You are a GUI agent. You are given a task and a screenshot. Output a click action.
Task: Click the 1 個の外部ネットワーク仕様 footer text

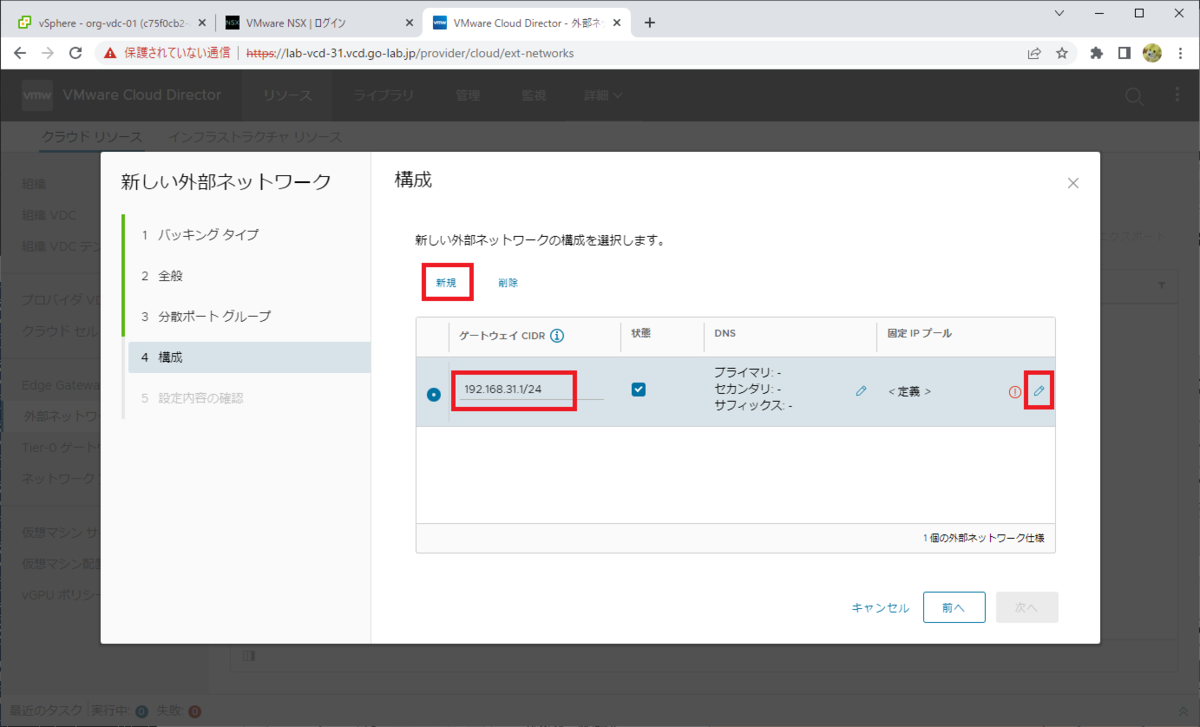pos(983,538)
